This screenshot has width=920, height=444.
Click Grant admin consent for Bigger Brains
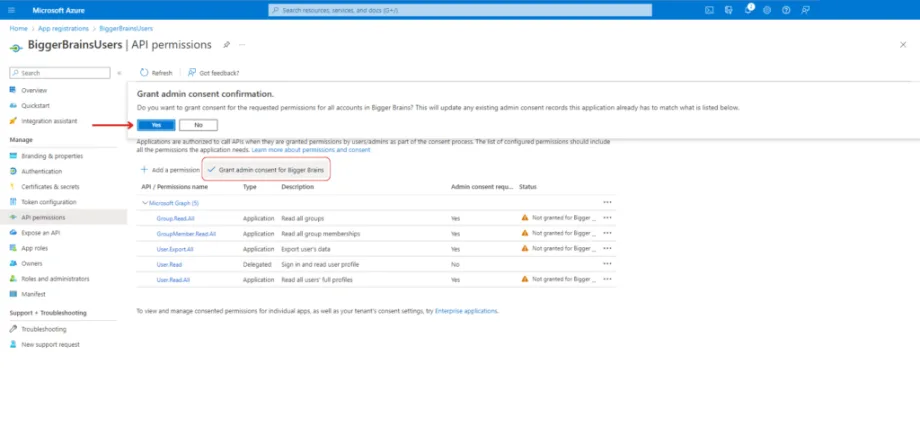coord(266,170)
